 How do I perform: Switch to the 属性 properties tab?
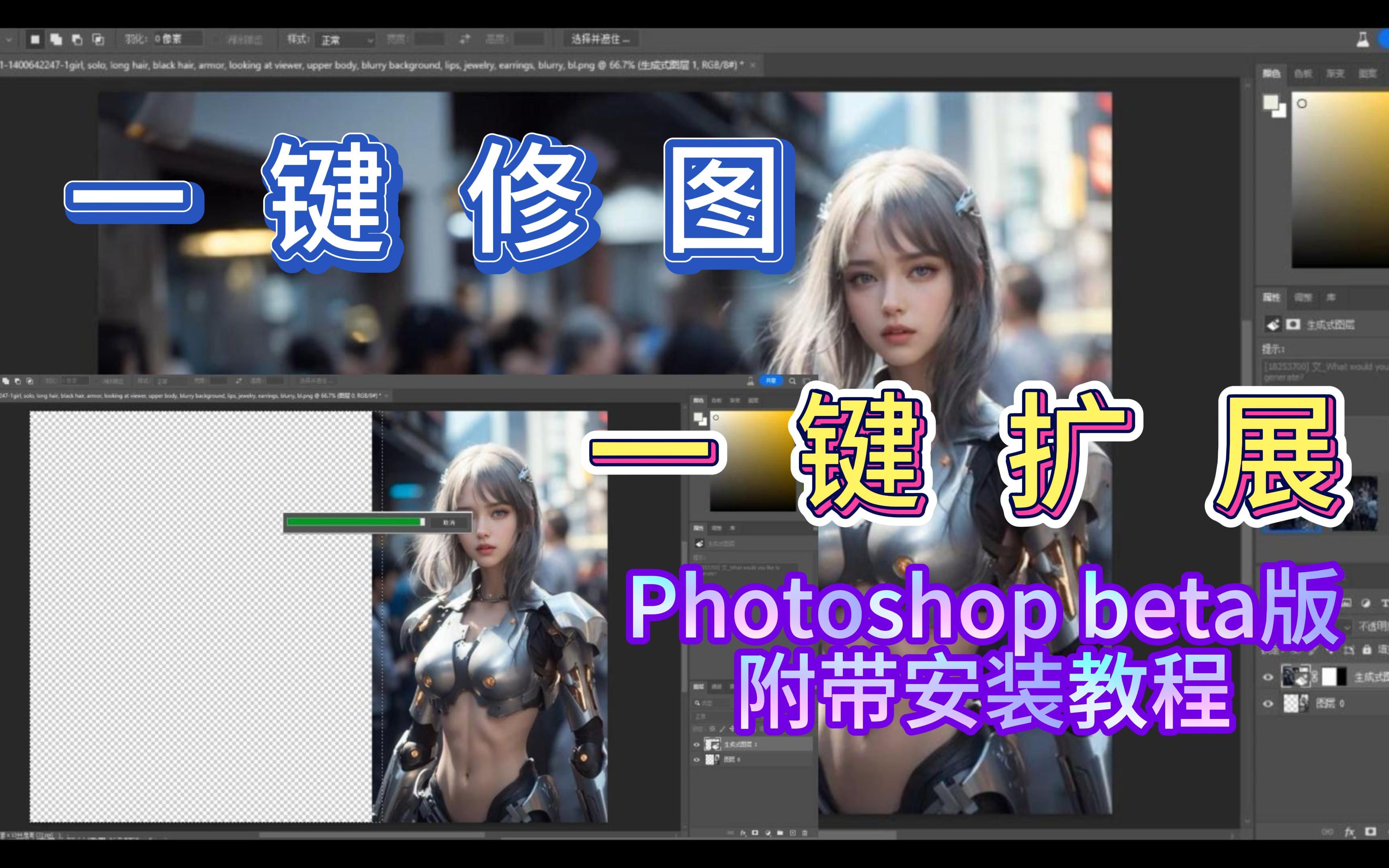(x=1271, y=297)
